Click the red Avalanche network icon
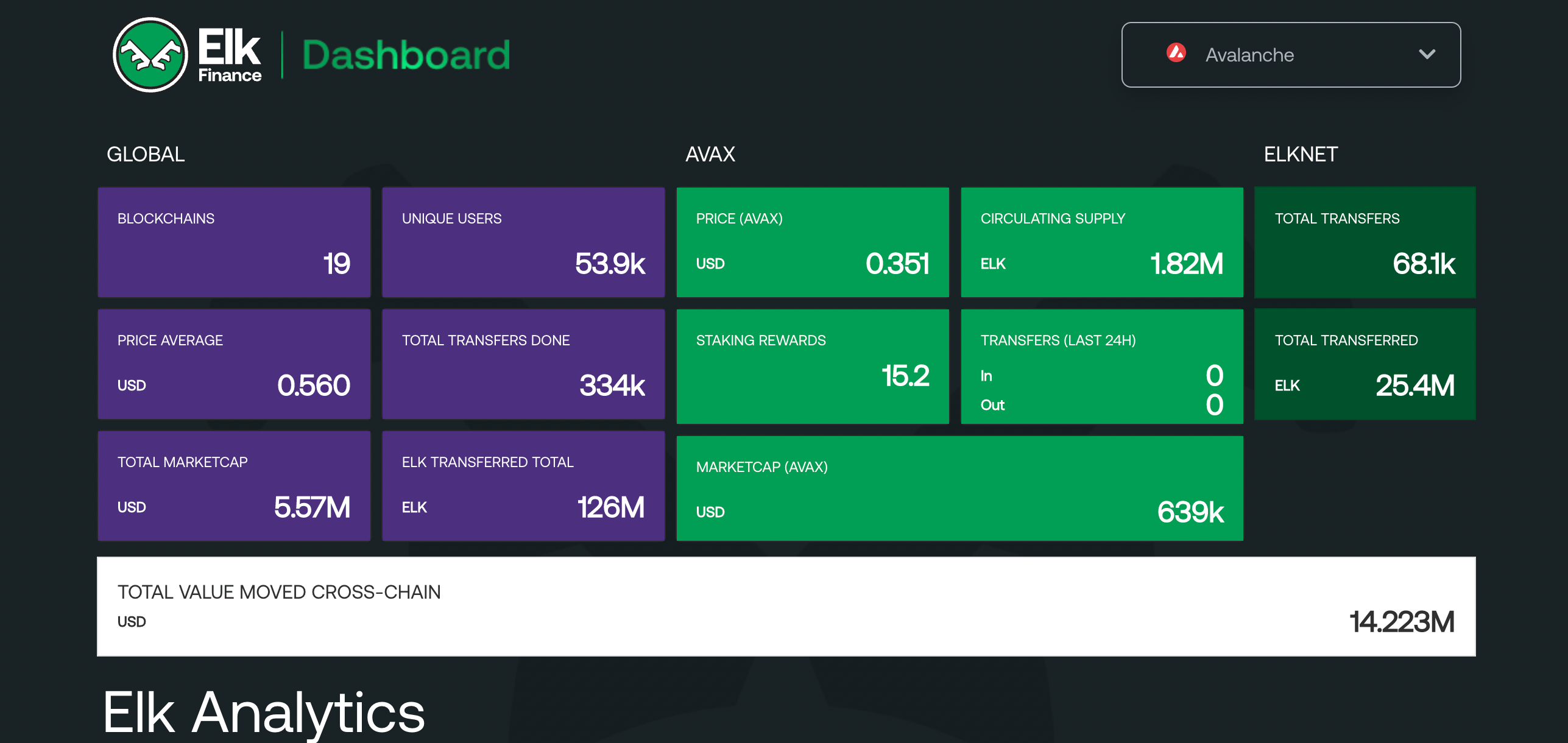Image resolution: width=1568 pixels, height=743 pixels. tap(1176, 54)
